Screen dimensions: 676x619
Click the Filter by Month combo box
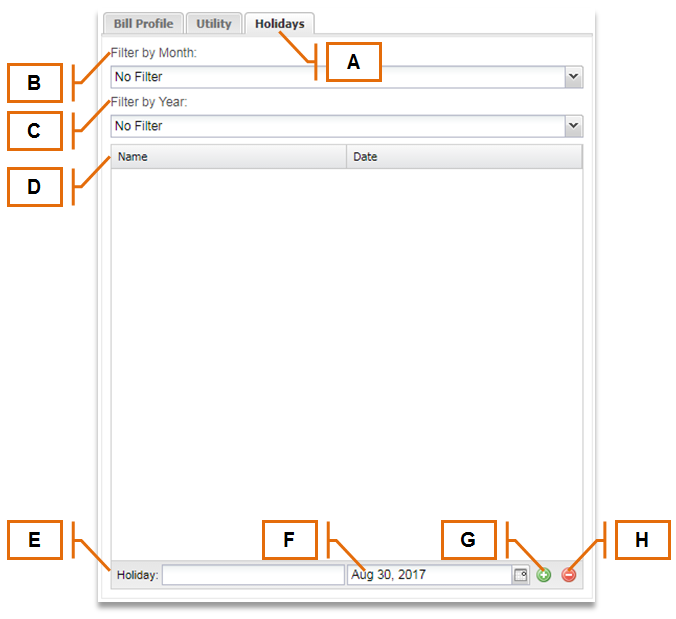(x=347, y=77)
